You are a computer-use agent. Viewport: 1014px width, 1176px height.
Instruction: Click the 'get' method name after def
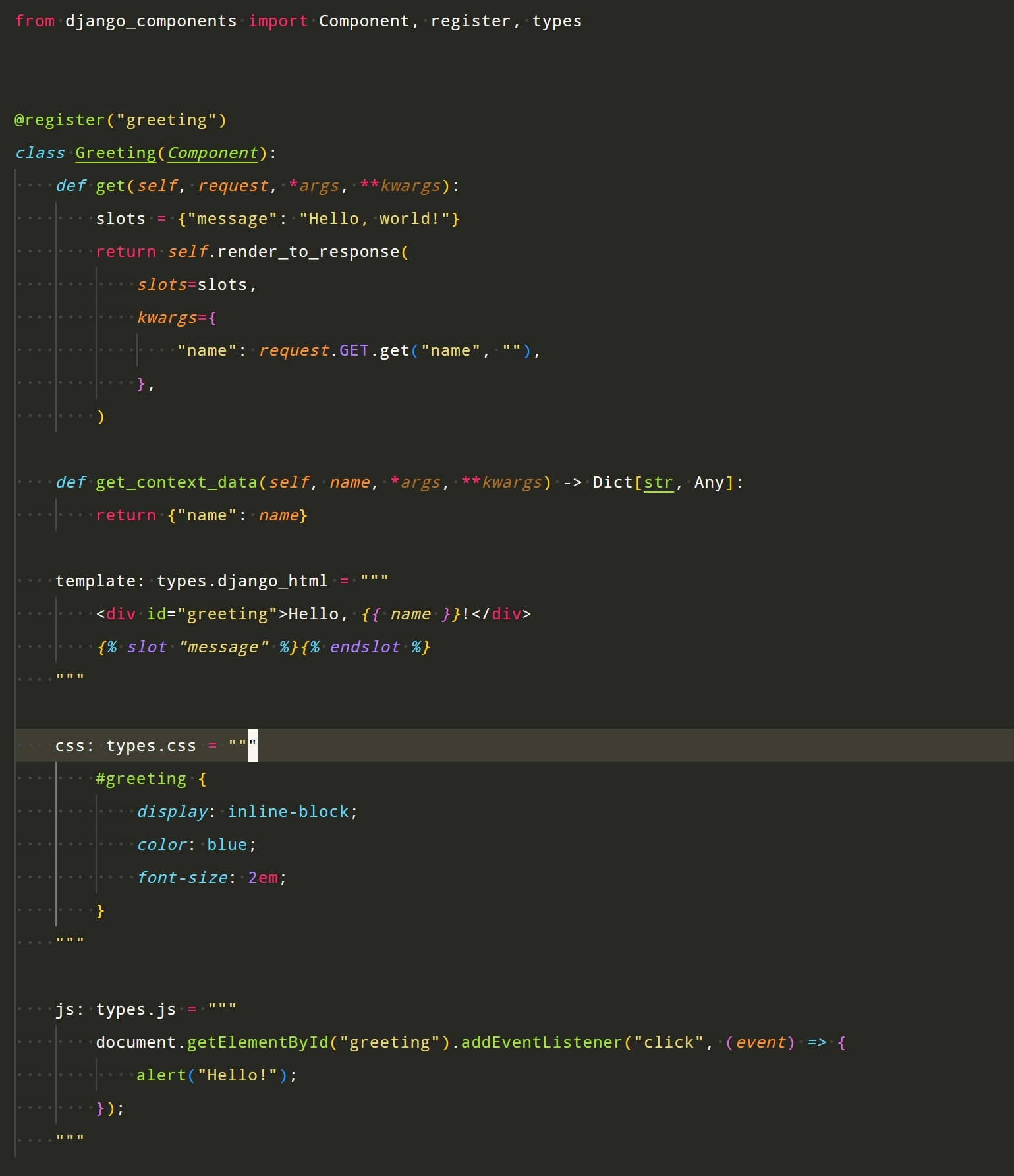111,186
